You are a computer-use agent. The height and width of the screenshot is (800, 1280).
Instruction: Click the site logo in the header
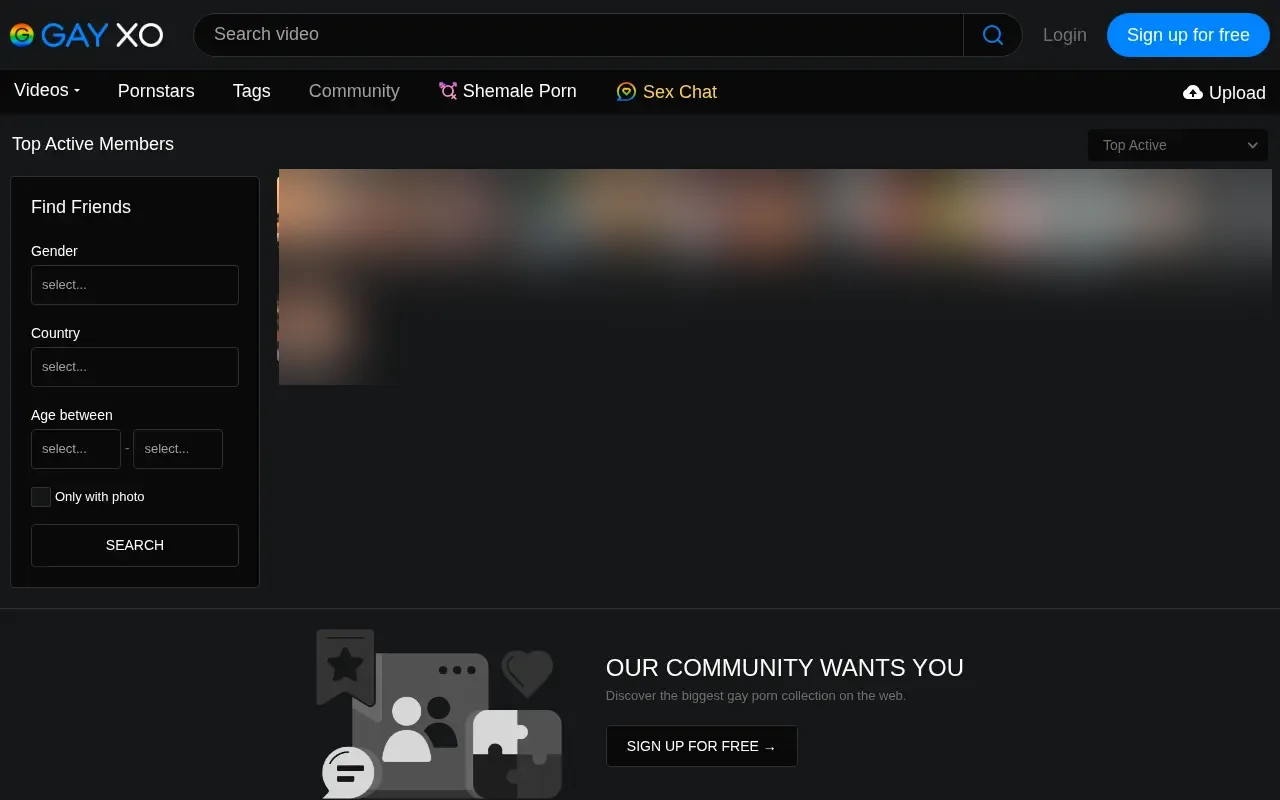point(86,35)
